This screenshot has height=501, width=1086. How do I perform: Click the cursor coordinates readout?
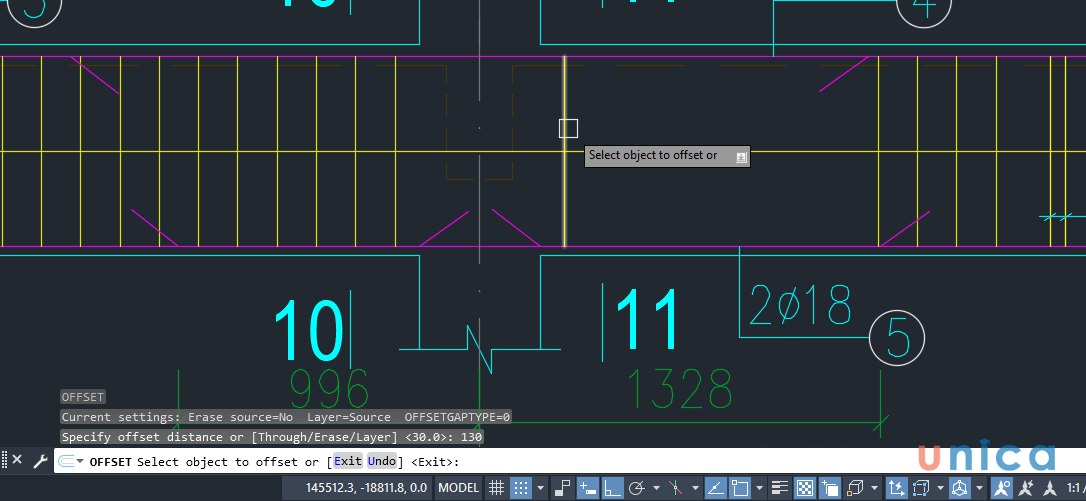pos(369,488)
